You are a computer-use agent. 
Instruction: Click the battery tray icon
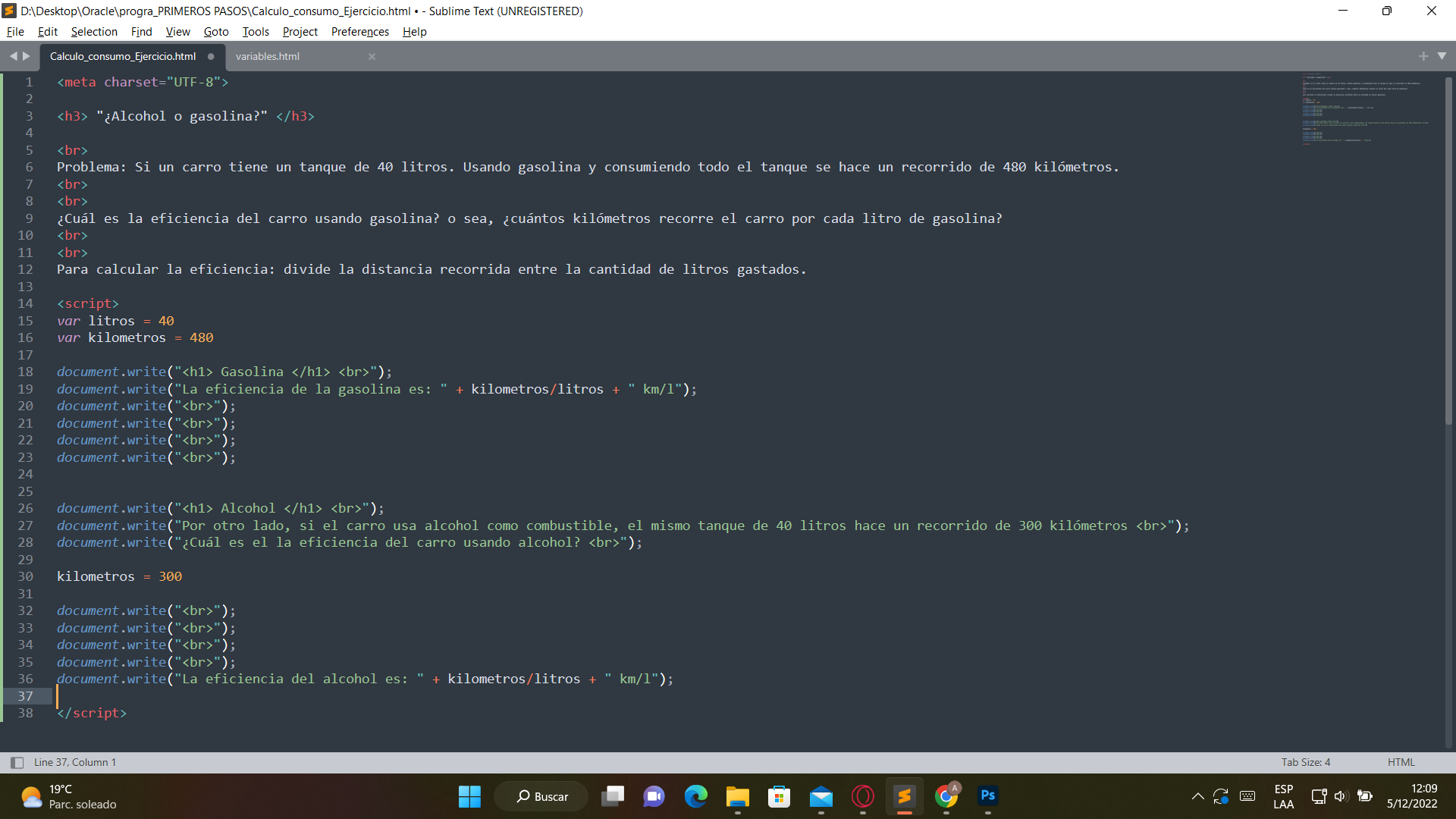1365,796
